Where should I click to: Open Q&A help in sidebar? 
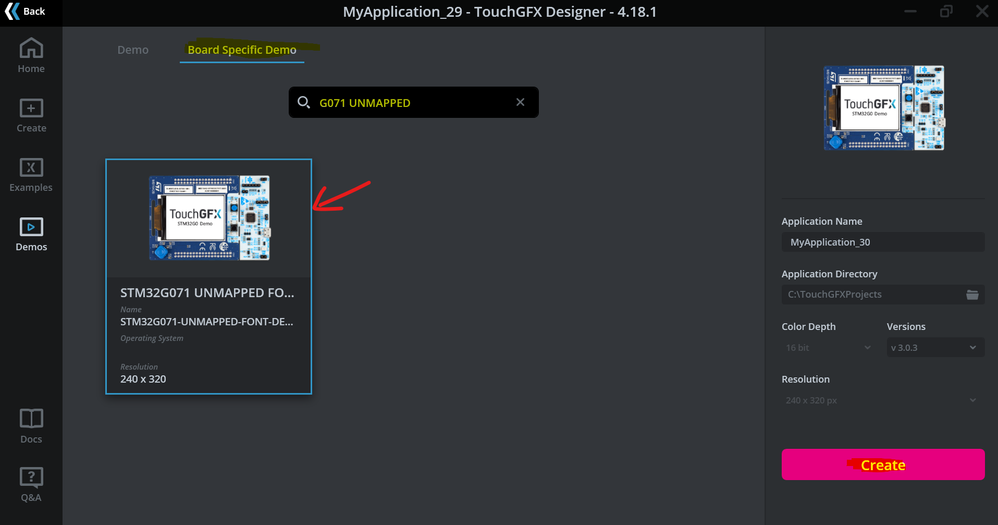pos(31,485)
